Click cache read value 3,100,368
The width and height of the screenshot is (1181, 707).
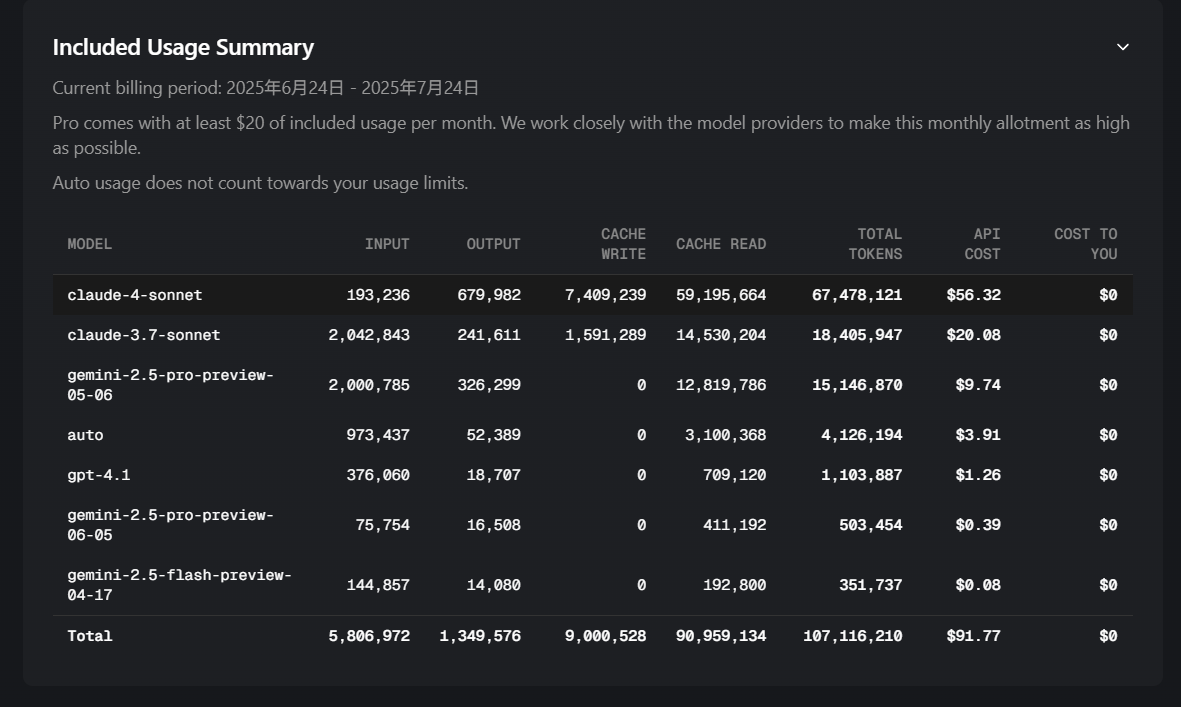point(725,435)
